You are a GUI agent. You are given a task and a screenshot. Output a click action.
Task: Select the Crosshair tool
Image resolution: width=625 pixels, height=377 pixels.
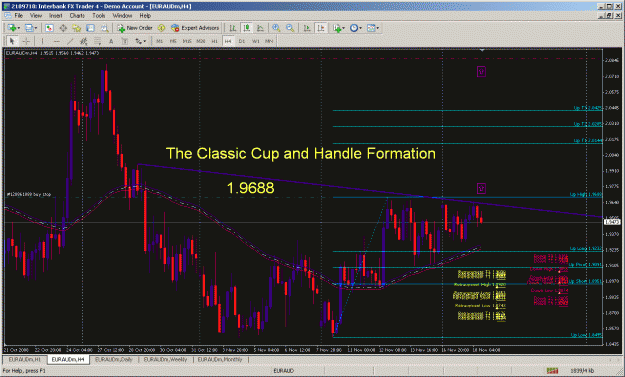(x=26, y=41)
